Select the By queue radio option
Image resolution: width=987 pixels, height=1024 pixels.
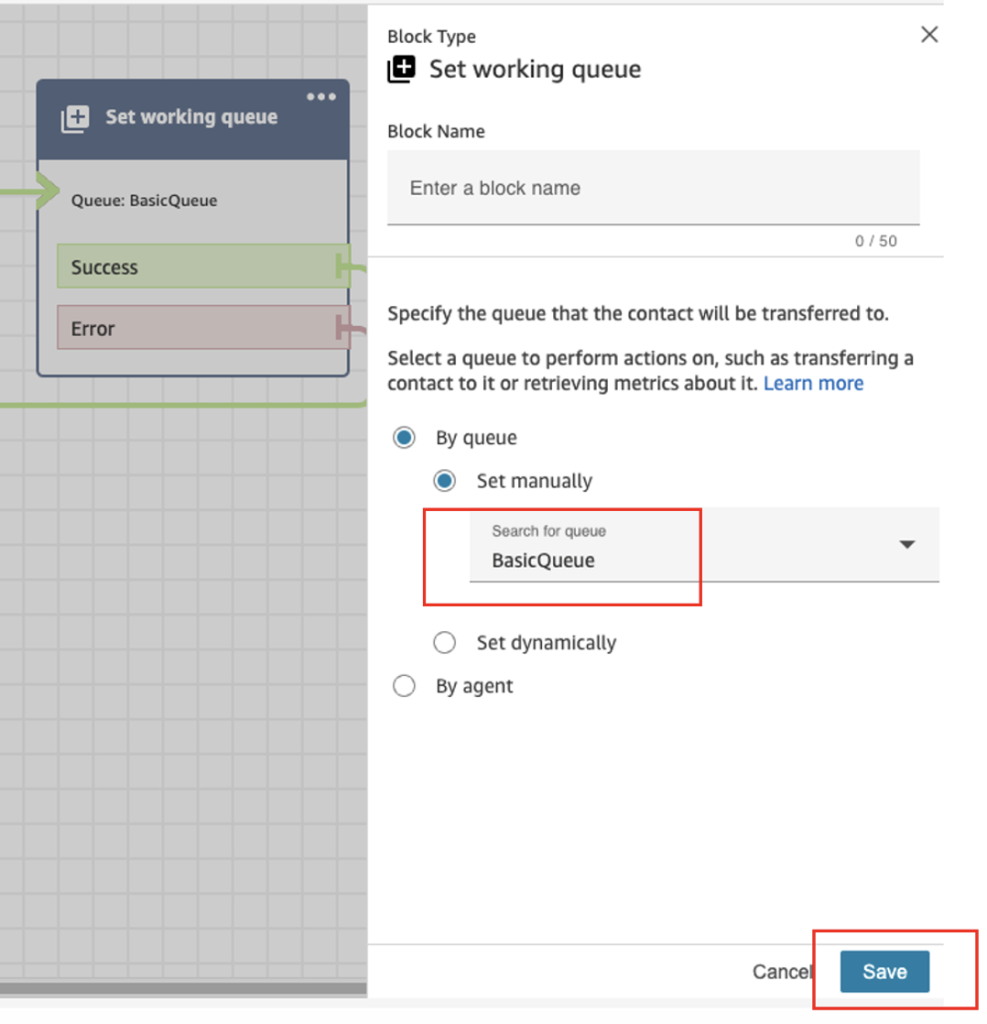404,438
